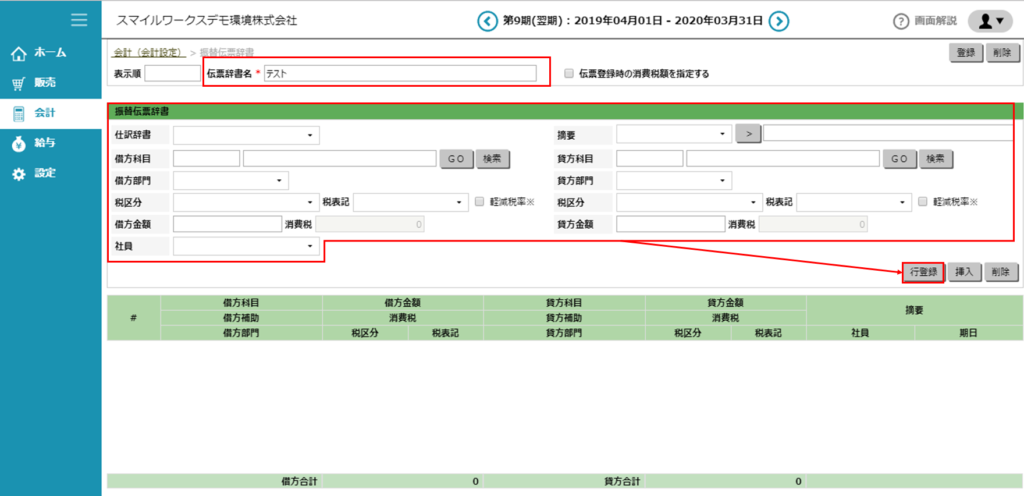The image size is (1024, 496).
Task: Click the accounting calculator icon
Action: point(20,114)
